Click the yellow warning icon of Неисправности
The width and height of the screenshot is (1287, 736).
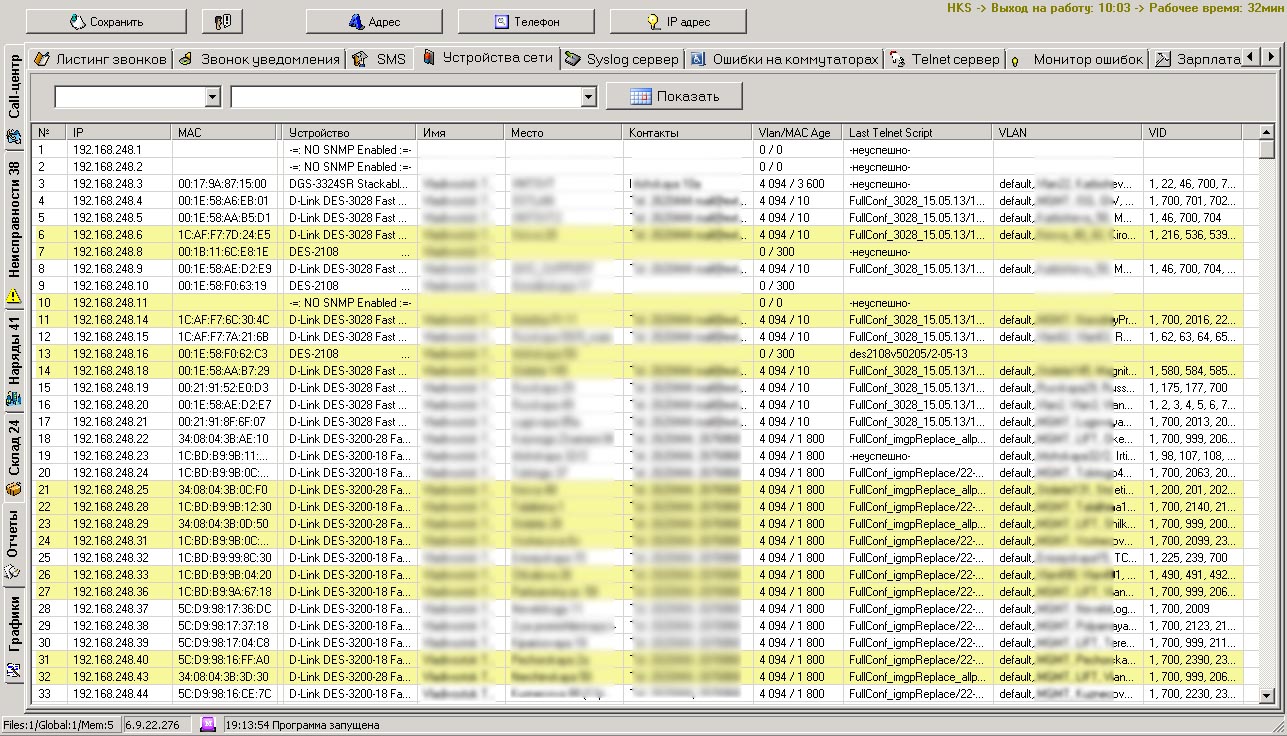coord(14,295)
